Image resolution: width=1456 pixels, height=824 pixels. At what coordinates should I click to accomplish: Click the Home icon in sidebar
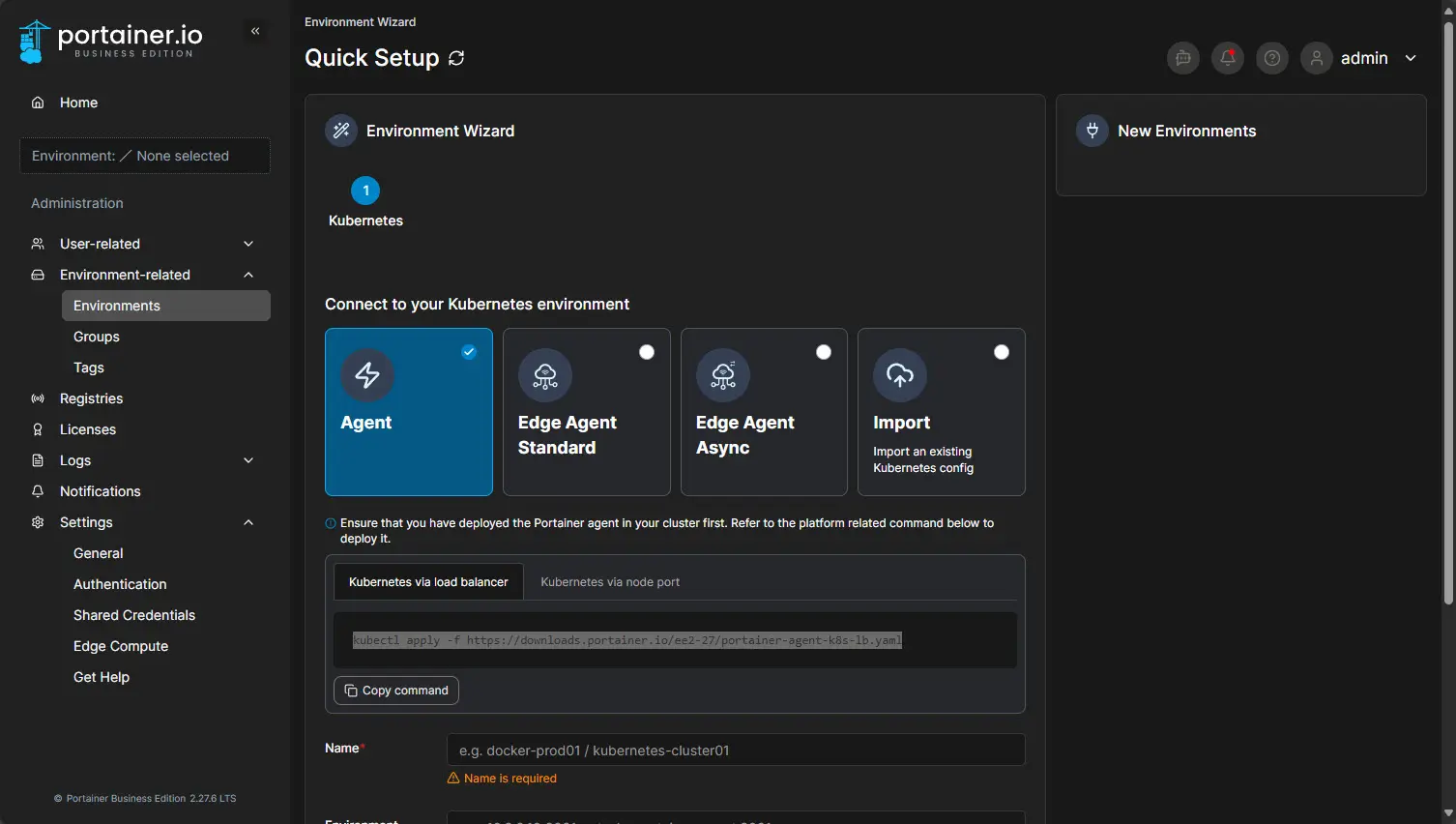pos(38,103)
